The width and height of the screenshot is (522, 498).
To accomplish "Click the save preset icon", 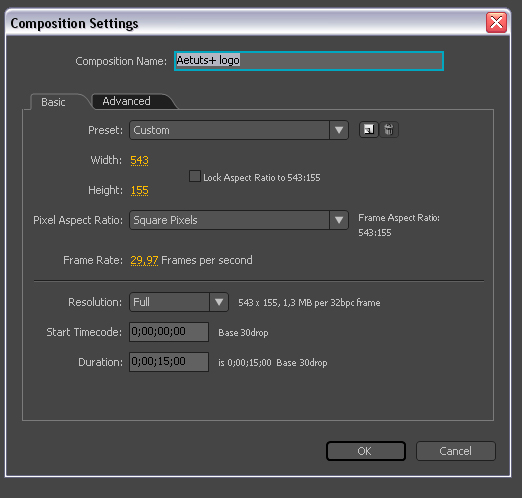I will [x=369, y=130].
